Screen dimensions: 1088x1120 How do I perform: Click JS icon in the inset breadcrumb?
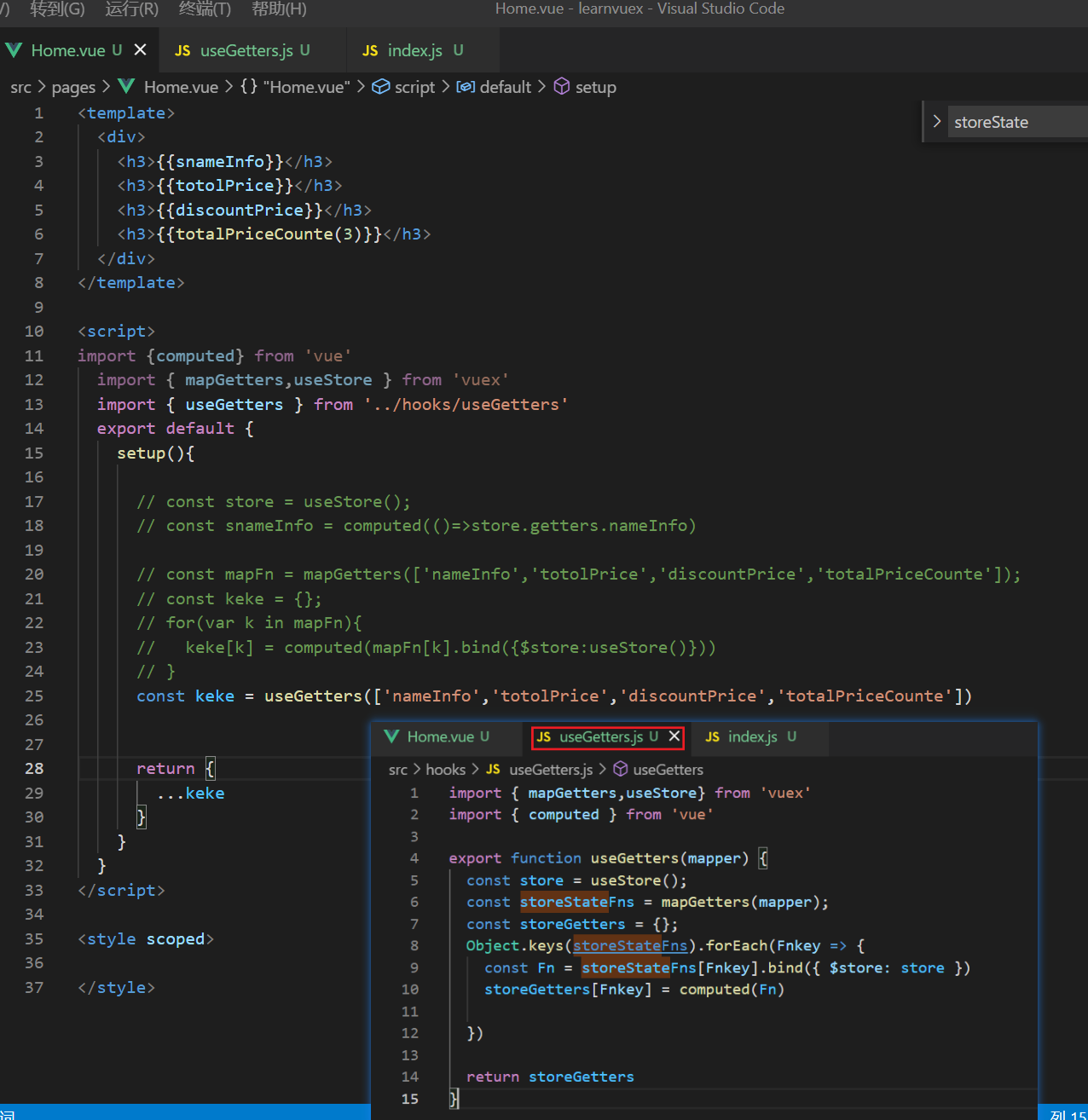(493, 770)
